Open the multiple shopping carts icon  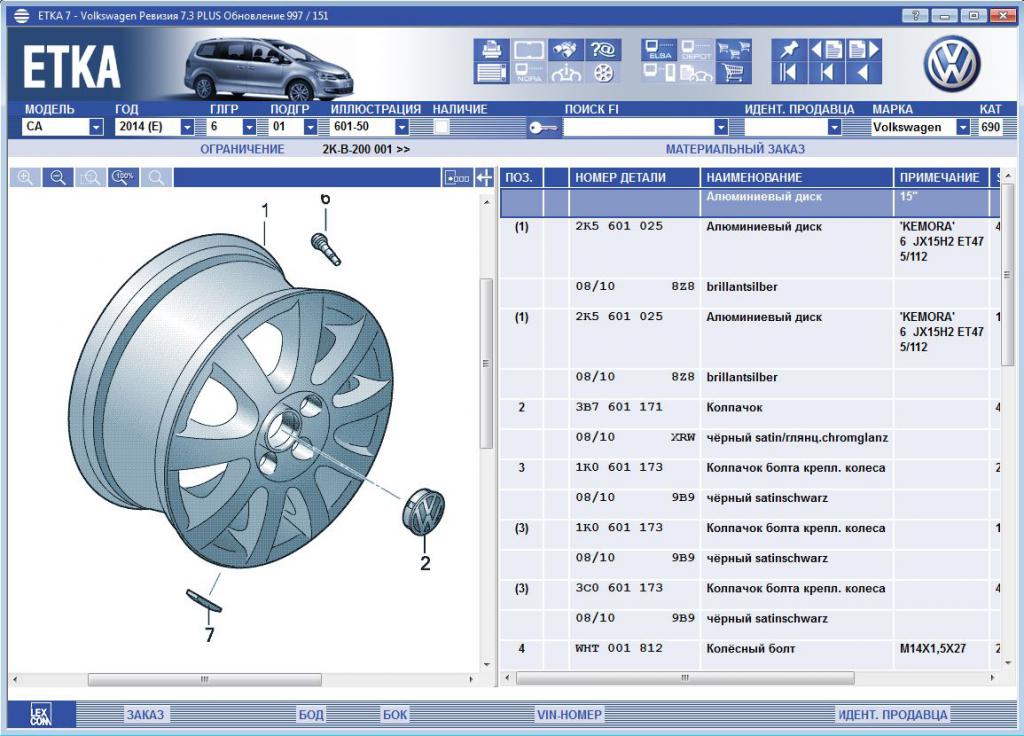(x=733, y=50)
